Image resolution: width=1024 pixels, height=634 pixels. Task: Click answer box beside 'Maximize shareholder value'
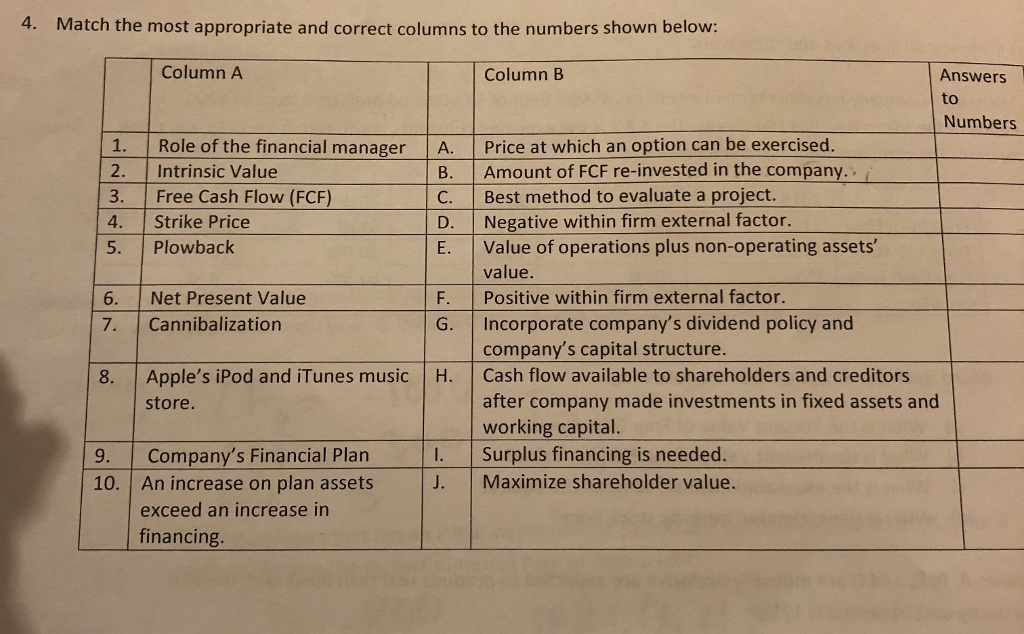994,509
